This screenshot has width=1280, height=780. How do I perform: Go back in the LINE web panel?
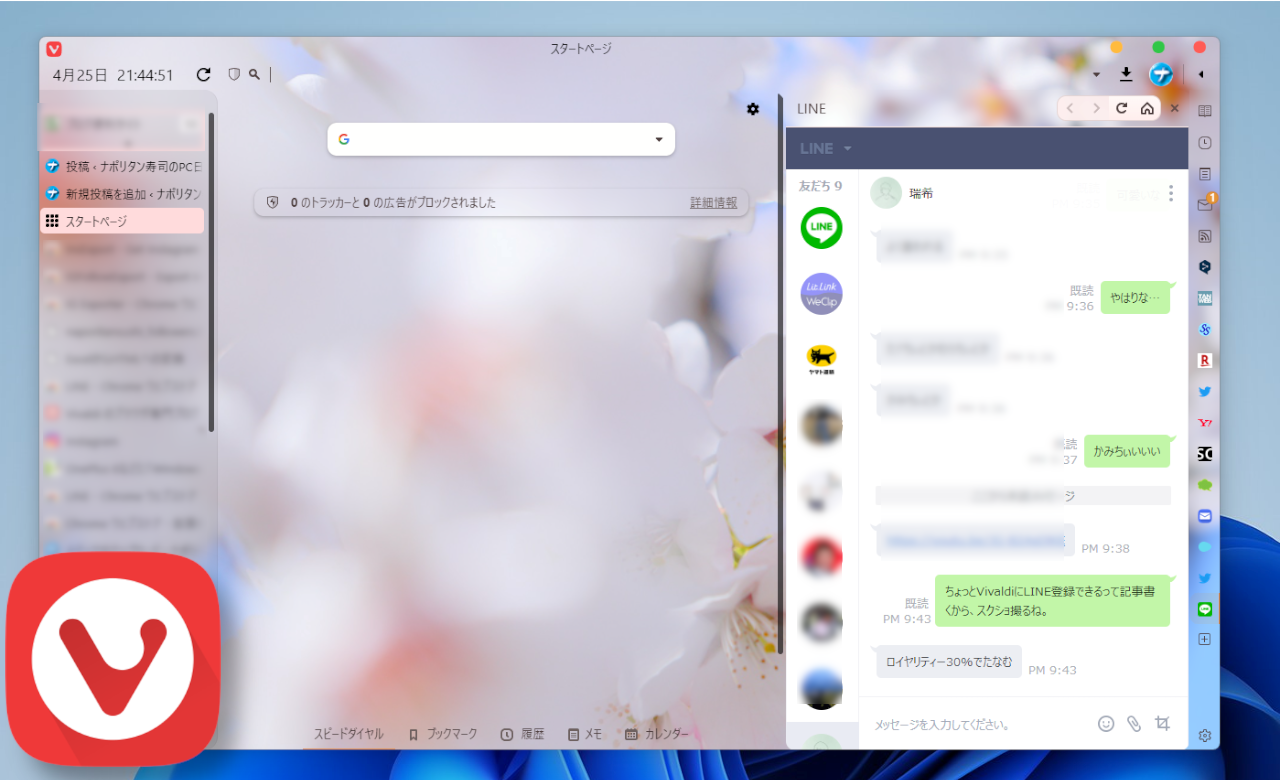1070,108
